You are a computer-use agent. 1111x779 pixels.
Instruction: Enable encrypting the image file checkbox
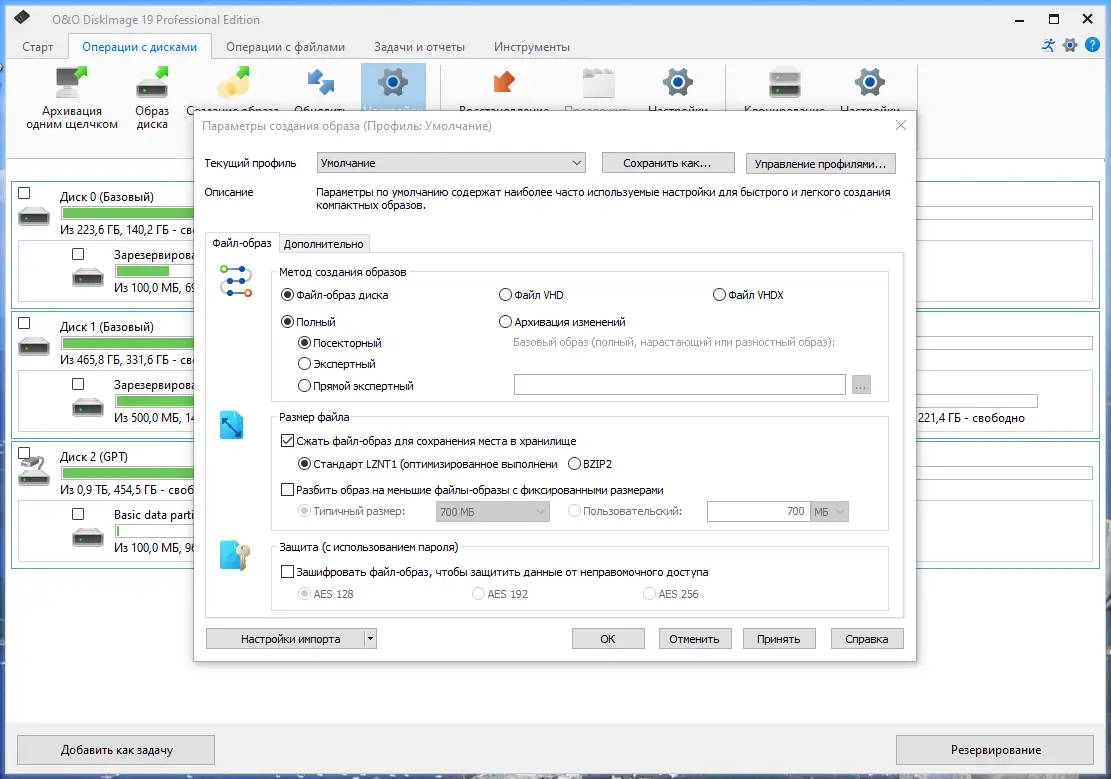[287, 571]
